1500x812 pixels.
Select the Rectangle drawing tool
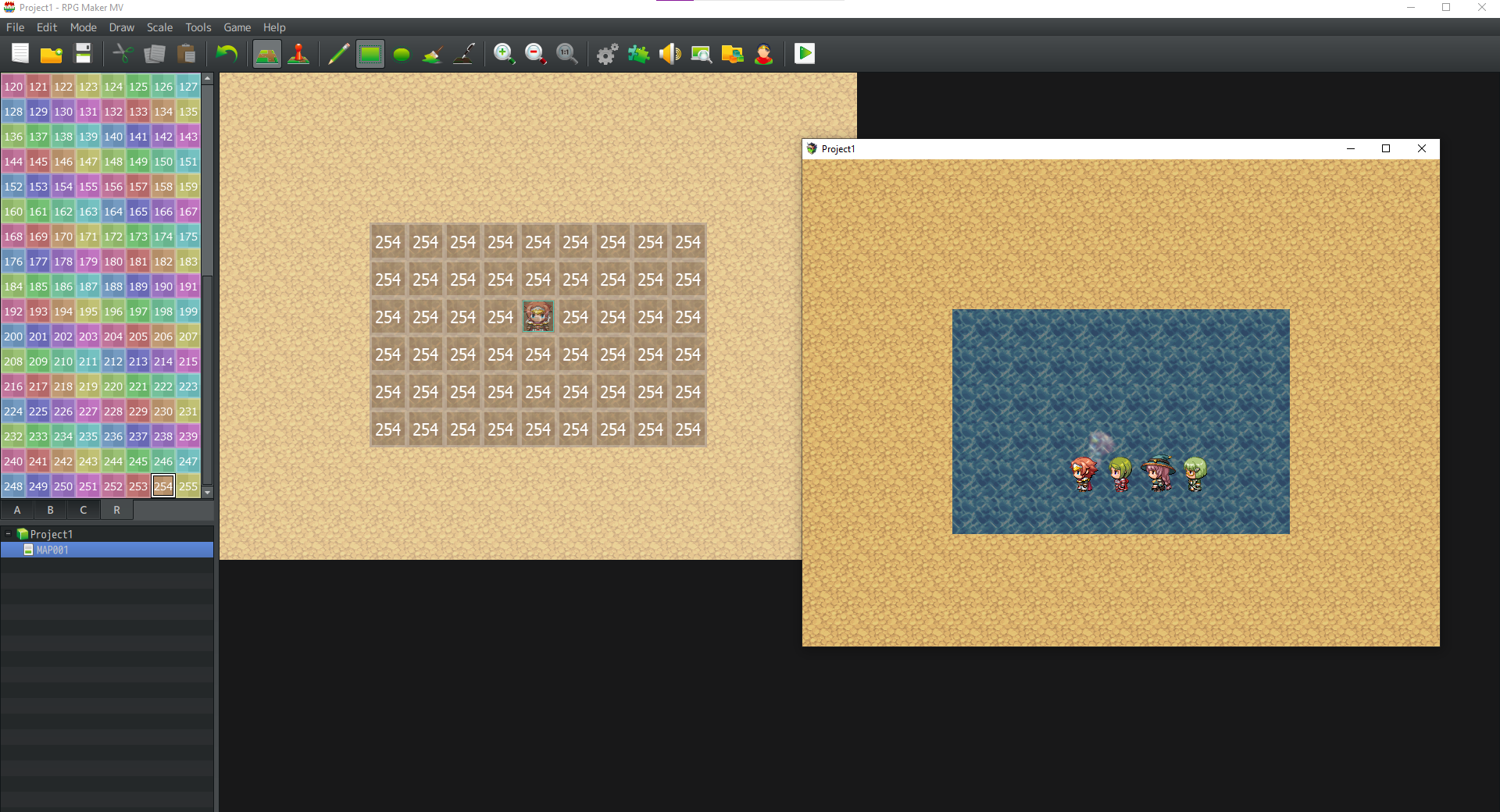[370, 54]
